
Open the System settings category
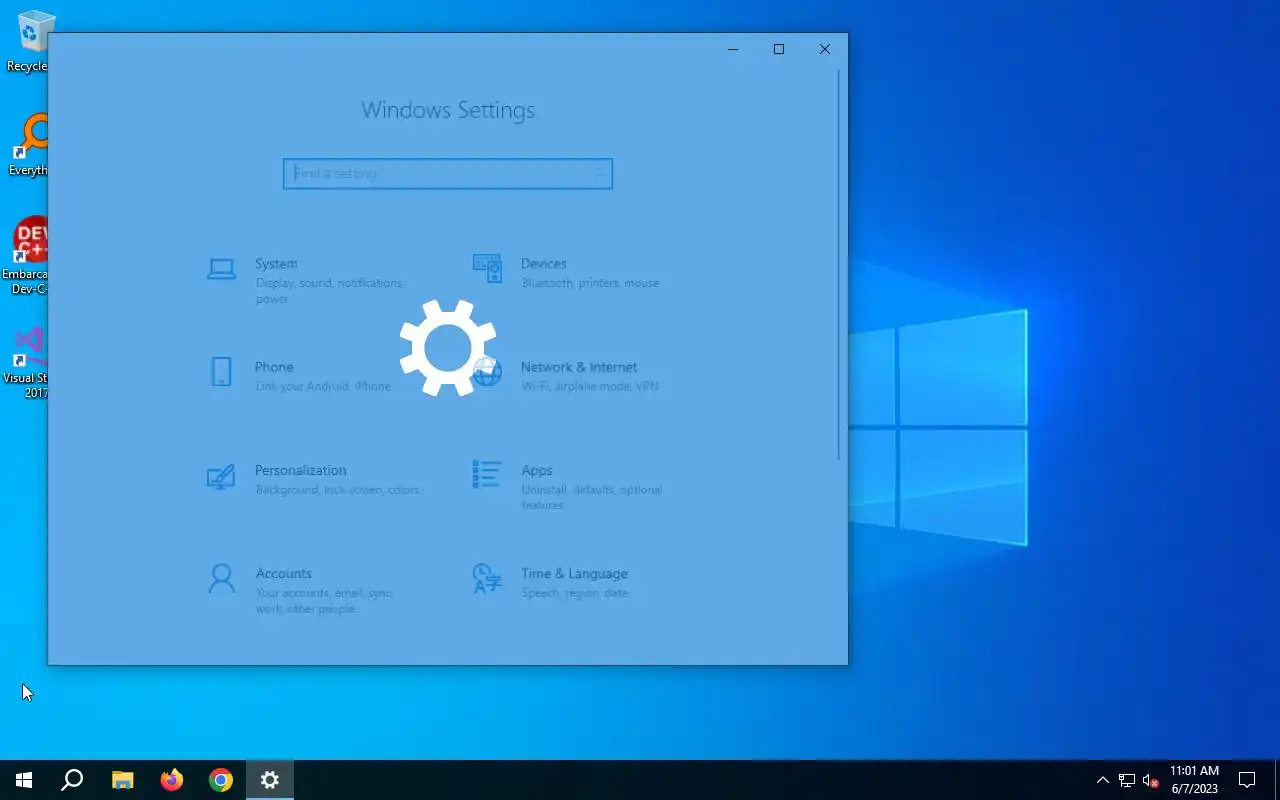click(315, 280)
